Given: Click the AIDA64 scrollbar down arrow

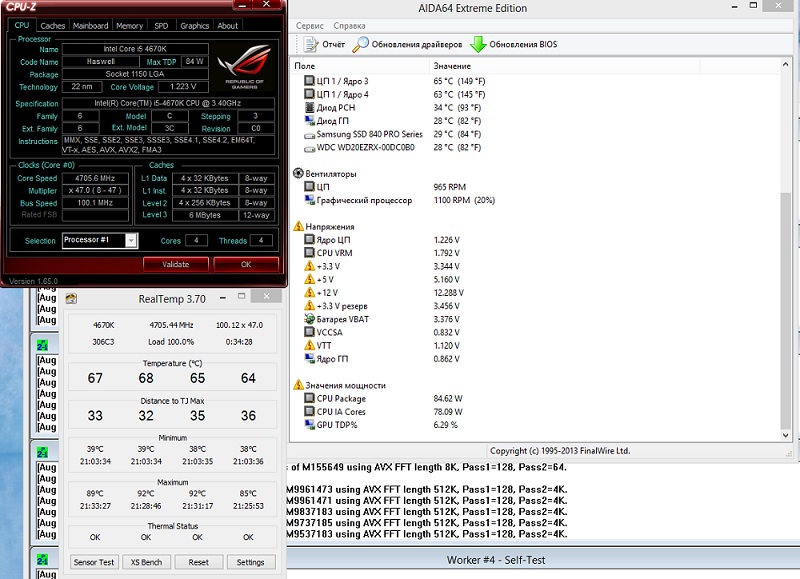Looking at the screenshot, I should (785, 436).
